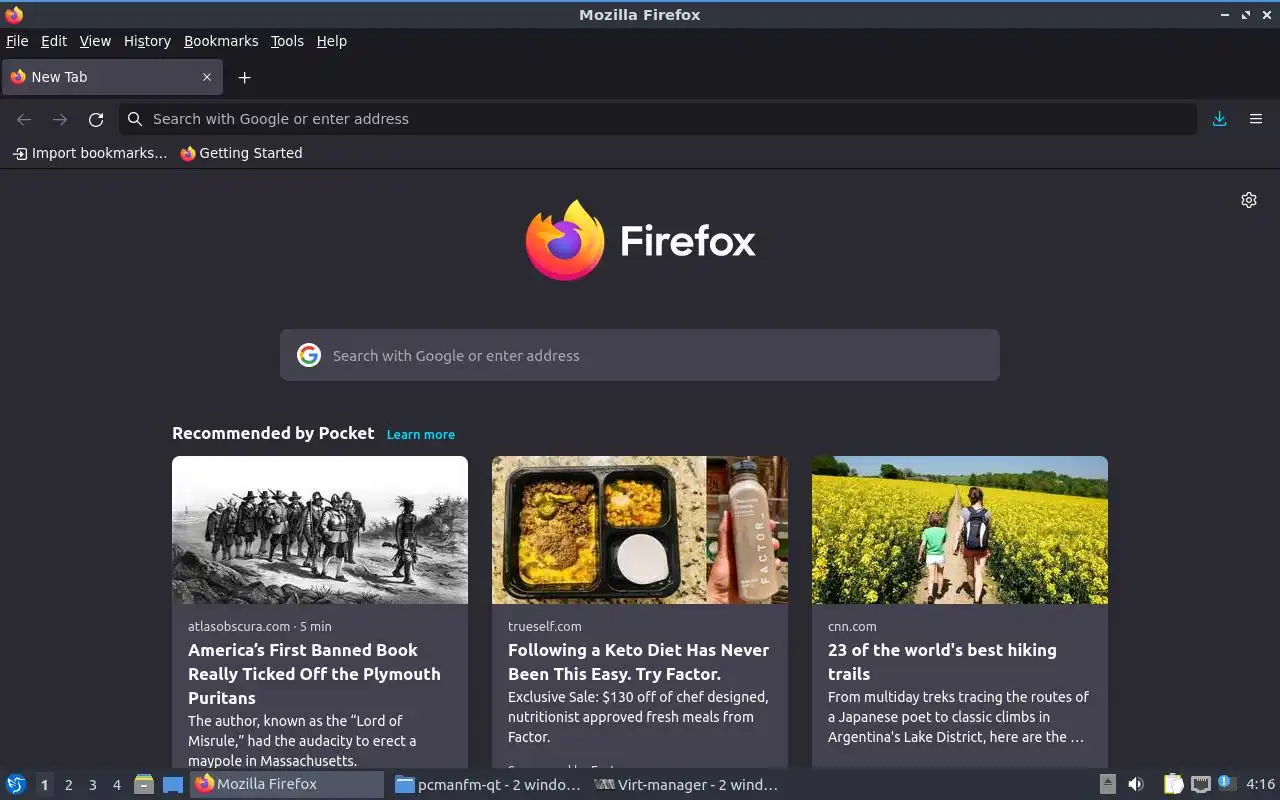The height and width of the screenshot is (800, 1280).
Task: Select Mozilla Firefox taskbar window button
Action: pyautogui.click(x=287, y=784)
